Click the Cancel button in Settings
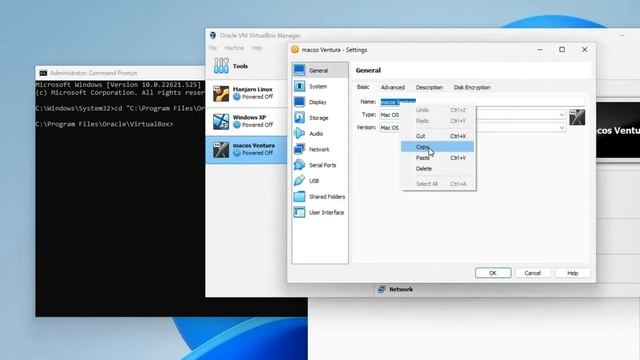The image size is (640, 360). click(533, 273)
